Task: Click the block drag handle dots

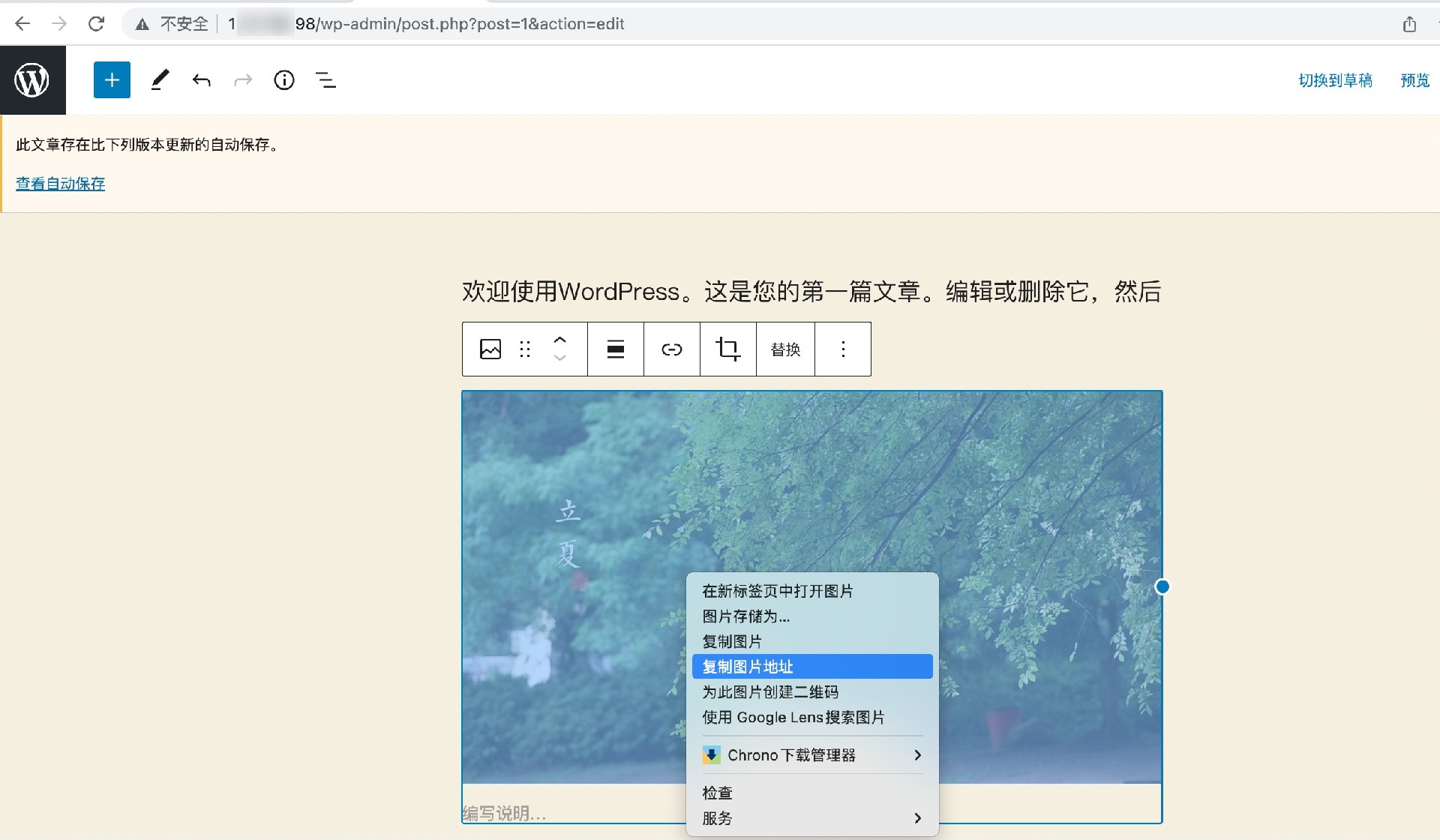Action: 525,349
